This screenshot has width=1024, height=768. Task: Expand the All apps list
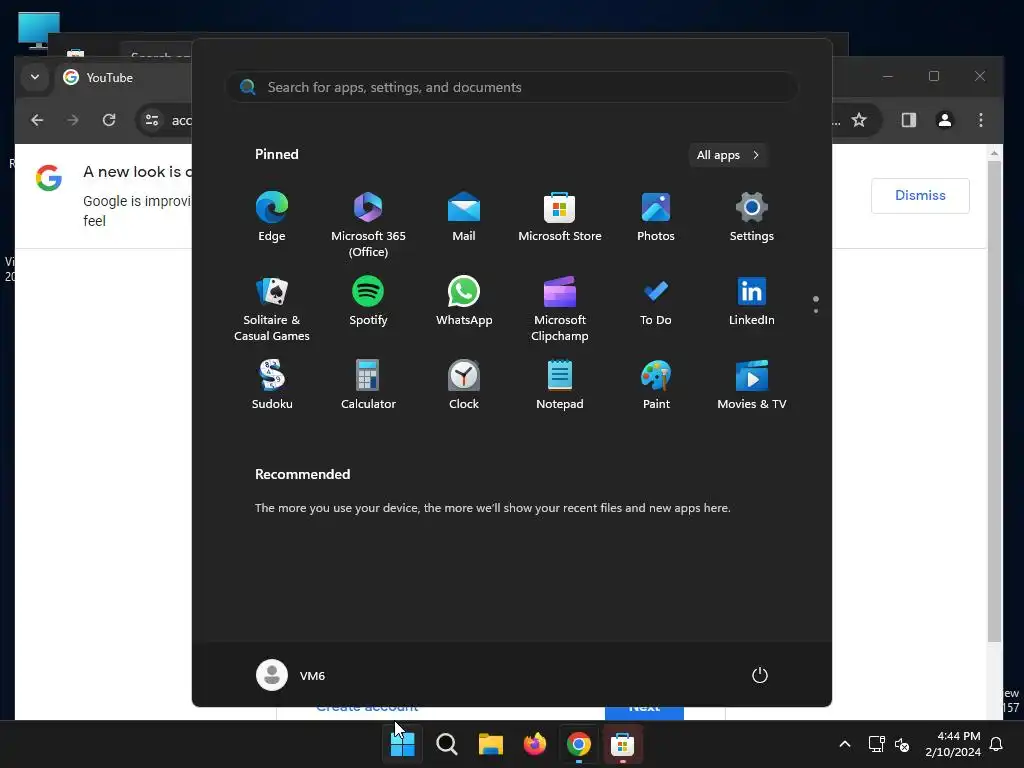coord(728,155)
